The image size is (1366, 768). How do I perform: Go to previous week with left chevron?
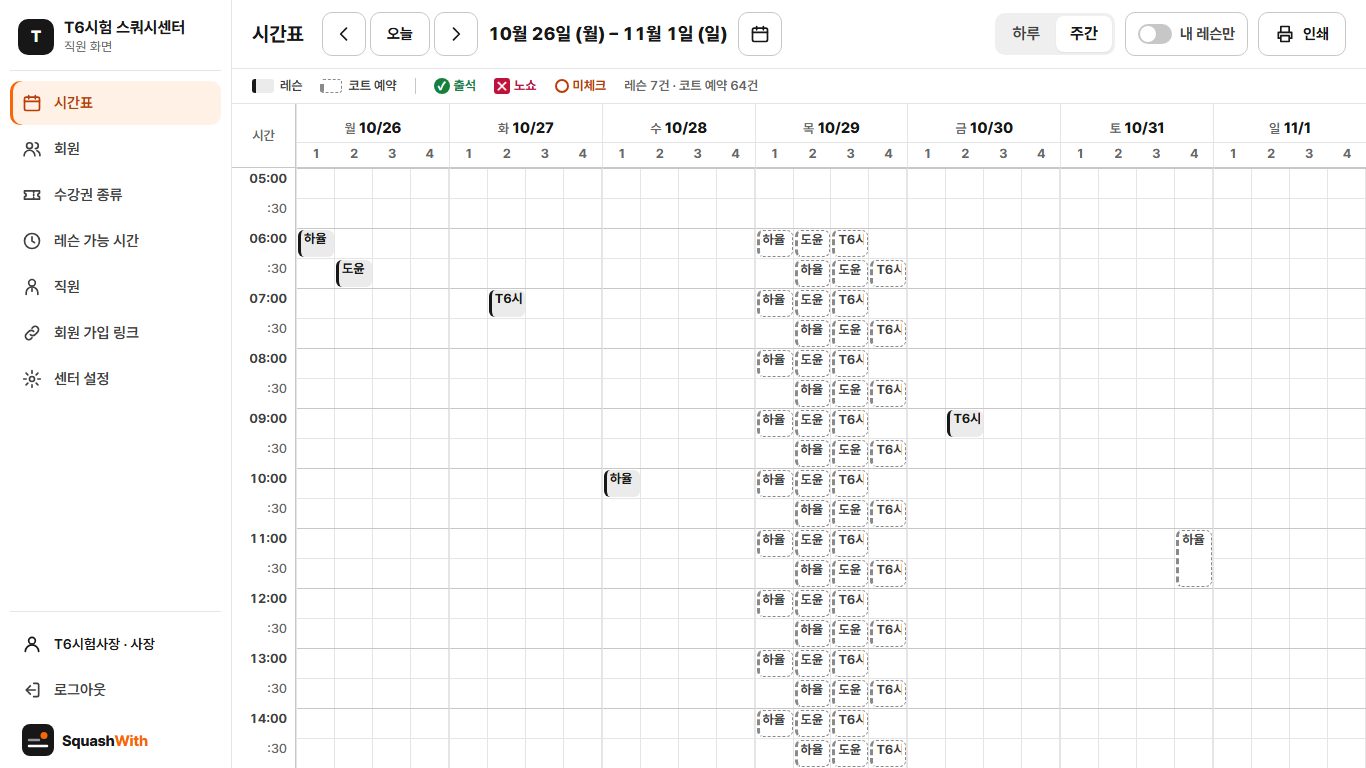(345, 34)
